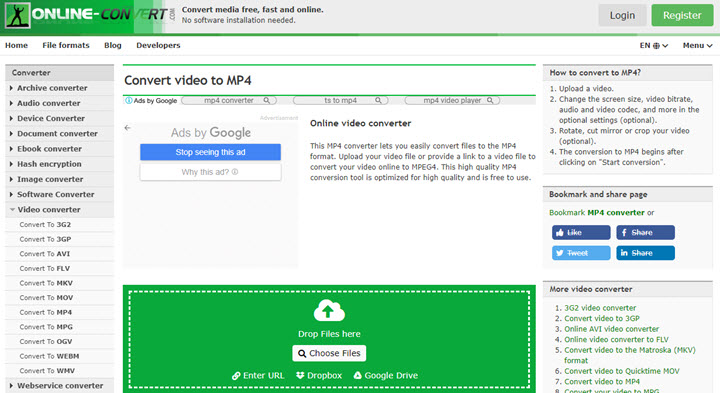The image size is (720, 393).
Task: Click the cloud upload icon
Action: click(329, 310)
